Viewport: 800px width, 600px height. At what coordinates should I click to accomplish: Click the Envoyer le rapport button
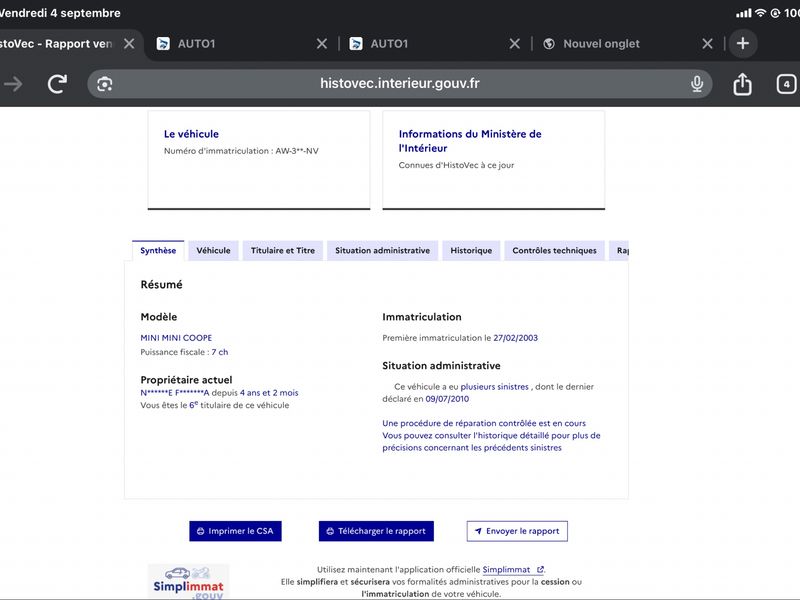pyautogui.click(x=517, y=531)
